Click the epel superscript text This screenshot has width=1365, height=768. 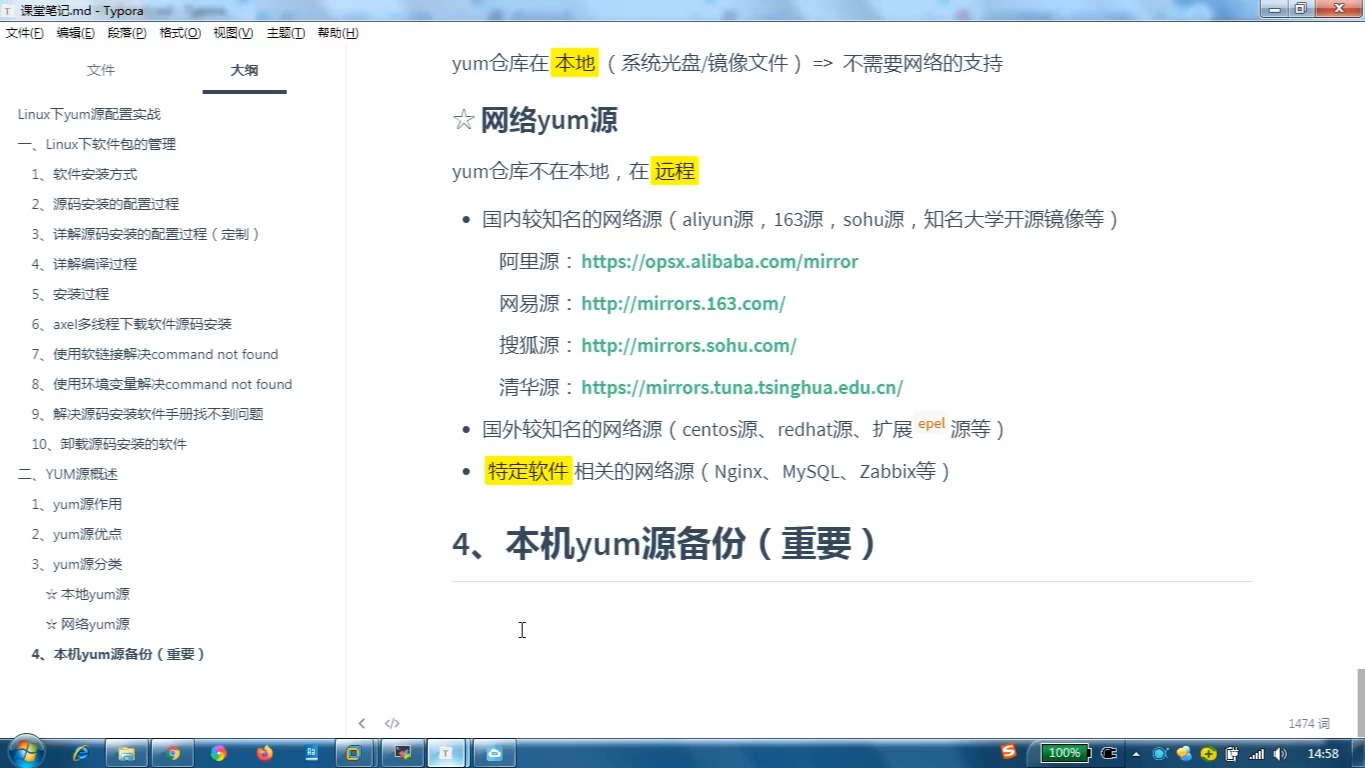click(932, 423)
